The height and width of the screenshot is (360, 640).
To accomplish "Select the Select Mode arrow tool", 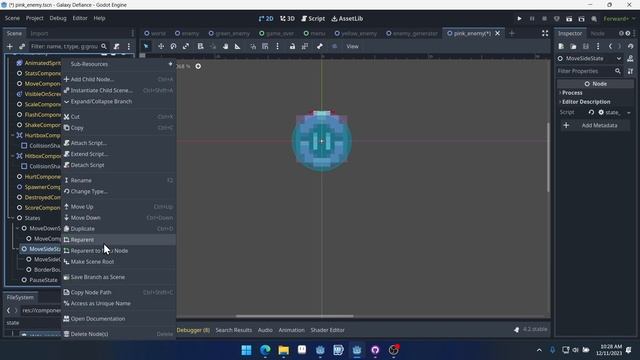I will click(146, 47).
